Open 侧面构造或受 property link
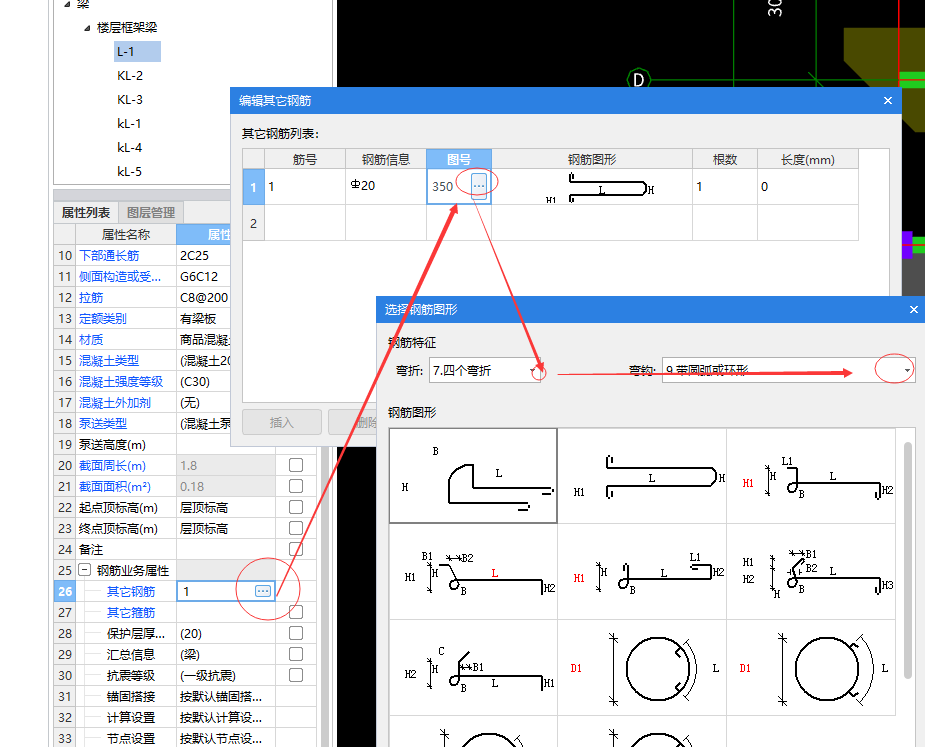Screen dimensions: 925x747 pyautogui.click(x=120, y=277)
